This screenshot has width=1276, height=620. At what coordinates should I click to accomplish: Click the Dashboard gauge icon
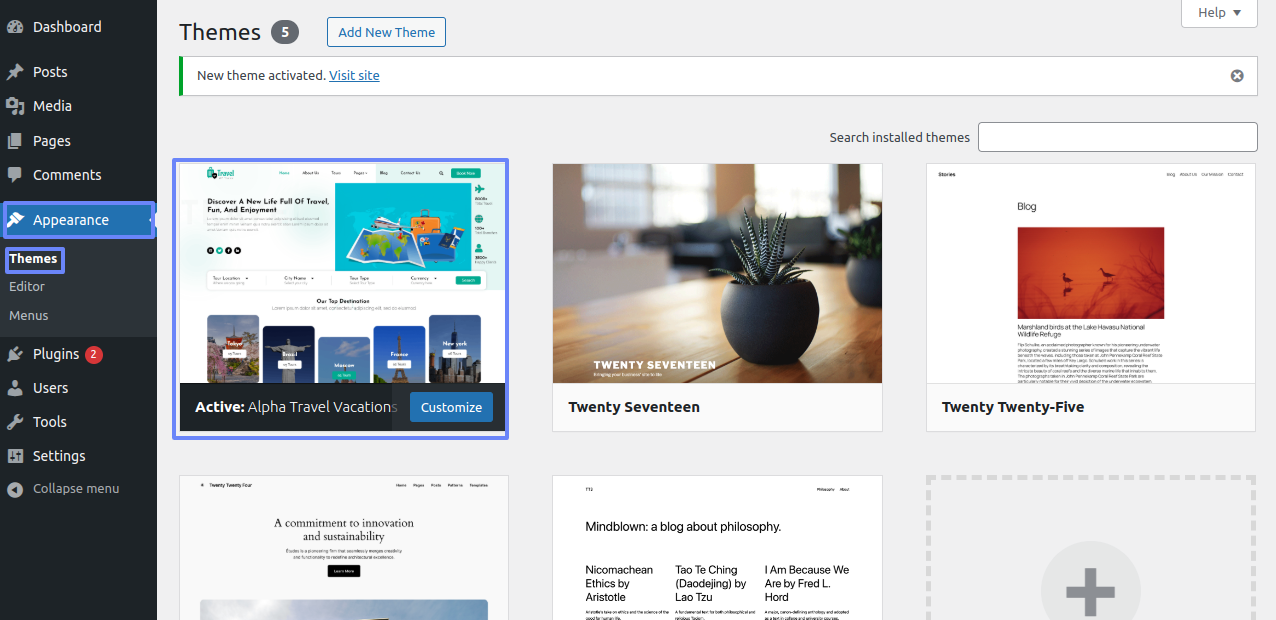[x=15, y=27]
